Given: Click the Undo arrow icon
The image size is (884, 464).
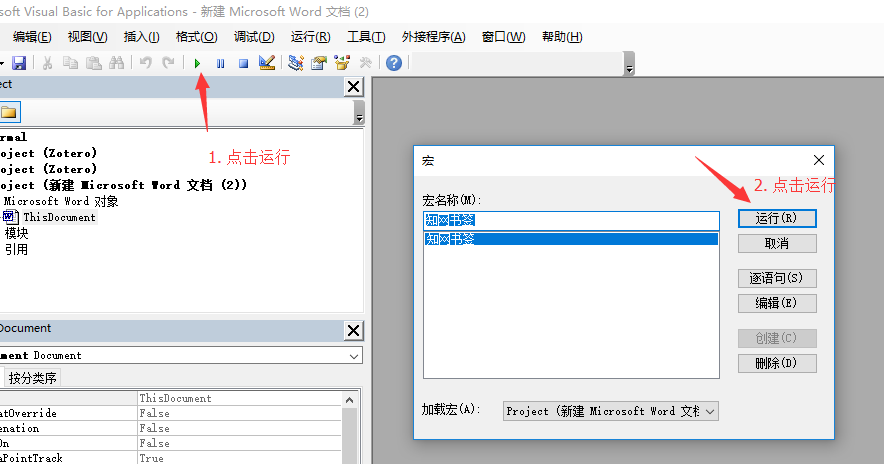Looking at the screenshot, I should (x=145, y=63).
